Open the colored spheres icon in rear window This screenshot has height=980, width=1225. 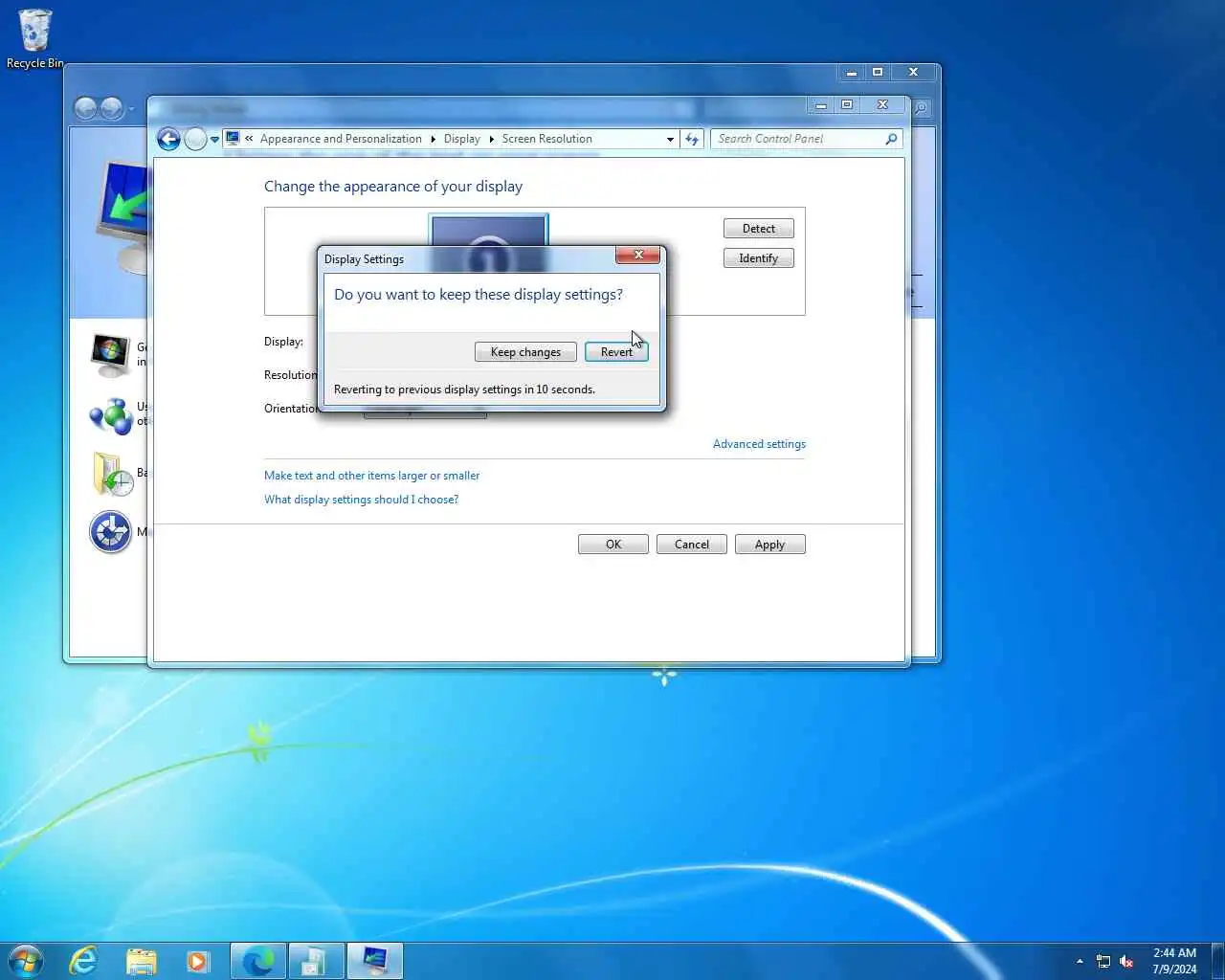coord(111,415)
